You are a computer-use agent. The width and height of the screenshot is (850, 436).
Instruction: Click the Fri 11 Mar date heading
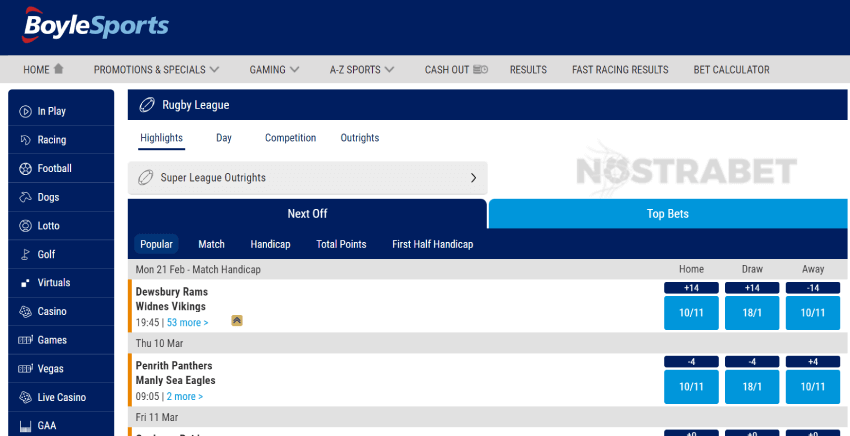click(x=157, y=417)
